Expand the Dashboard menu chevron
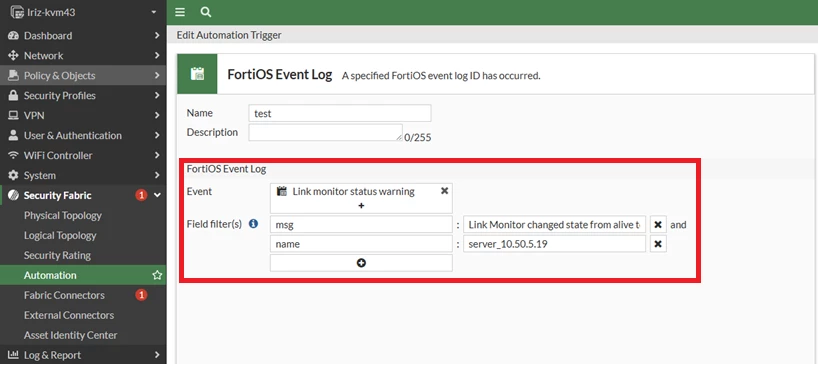The height and width of the screenshot is (368, 818). [x=157, y=35]
